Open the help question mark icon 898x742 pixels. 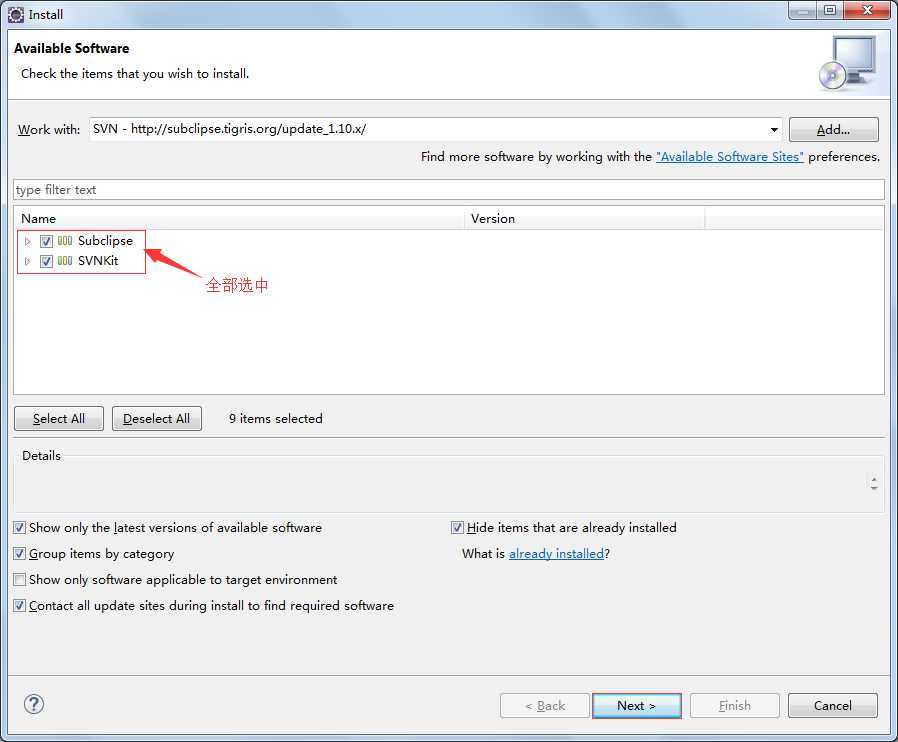[34, 704]
